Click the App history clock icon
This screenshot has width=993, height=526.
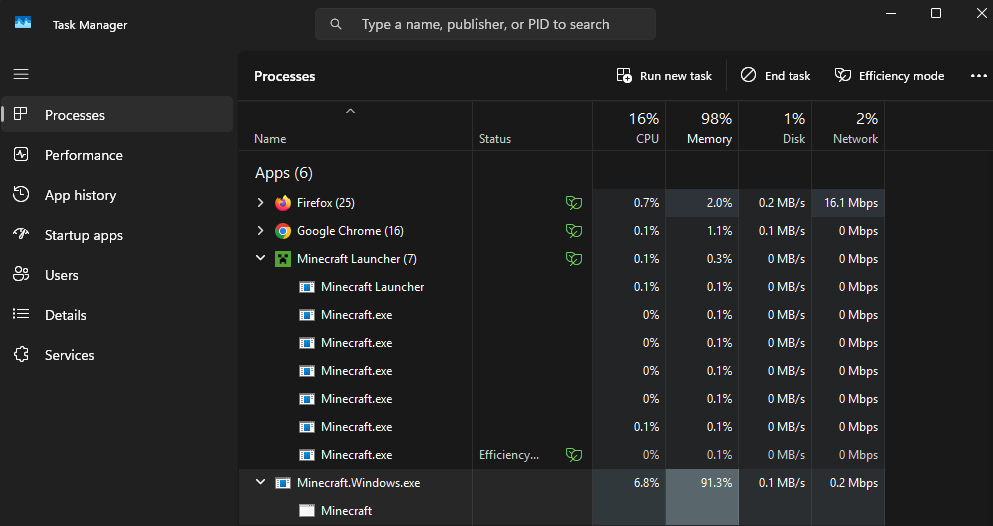point(21,195)
